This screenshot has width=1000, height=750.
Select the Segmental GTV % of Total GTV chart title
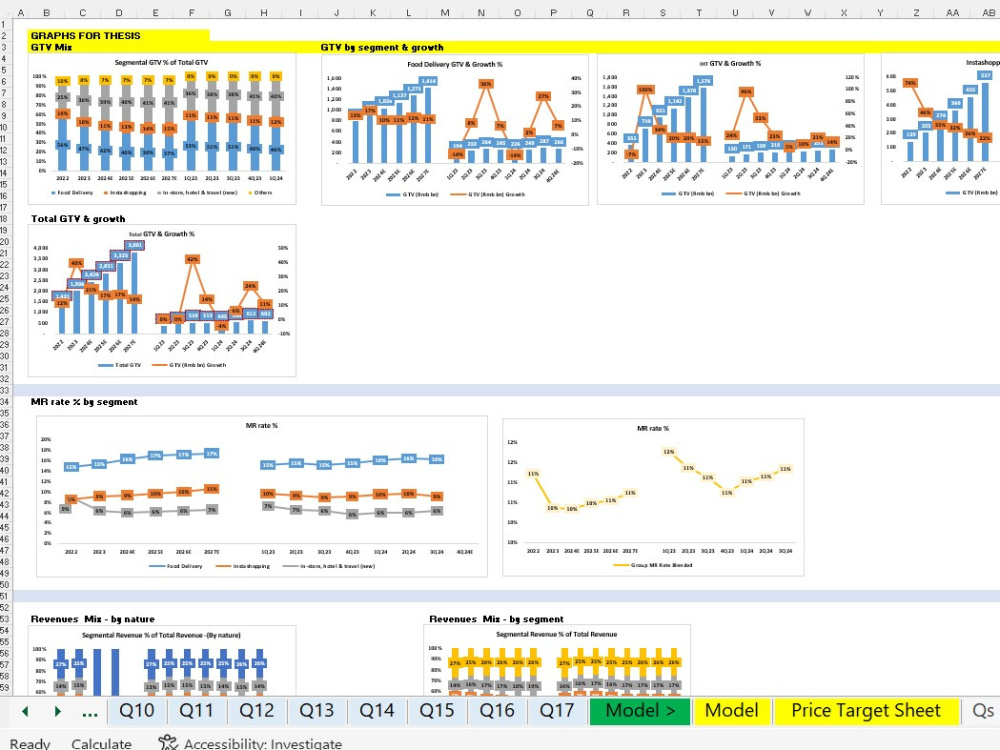(161, 62)
